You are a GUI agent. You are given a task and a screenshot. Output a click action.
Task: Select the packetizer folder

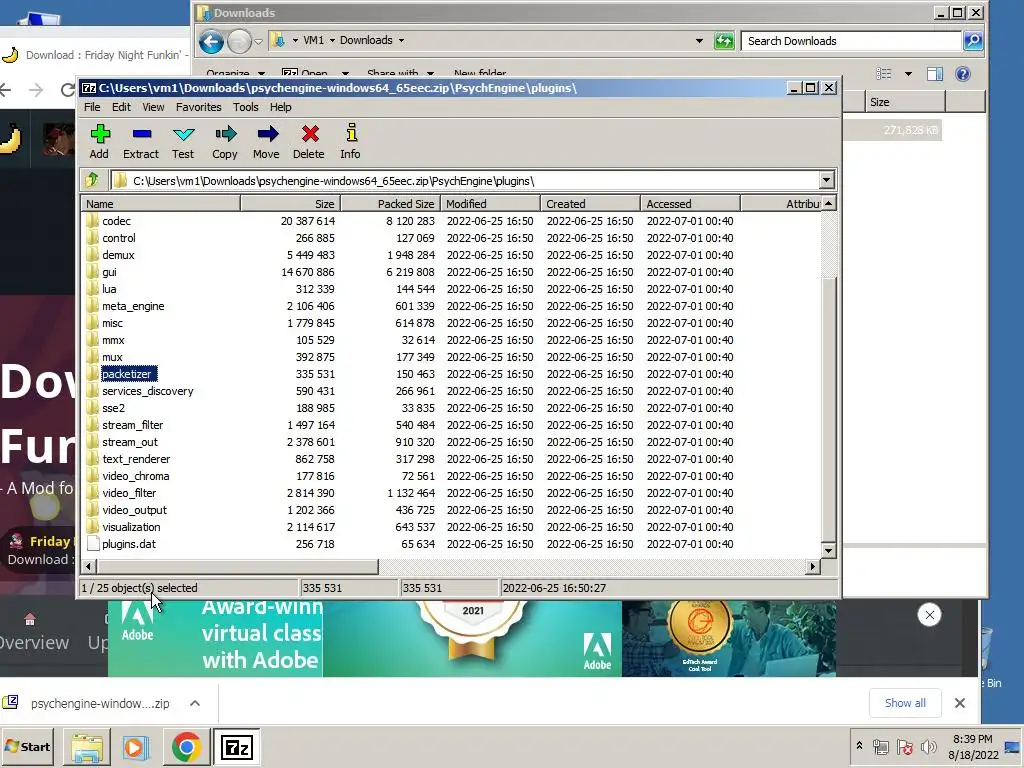[127, 374]
